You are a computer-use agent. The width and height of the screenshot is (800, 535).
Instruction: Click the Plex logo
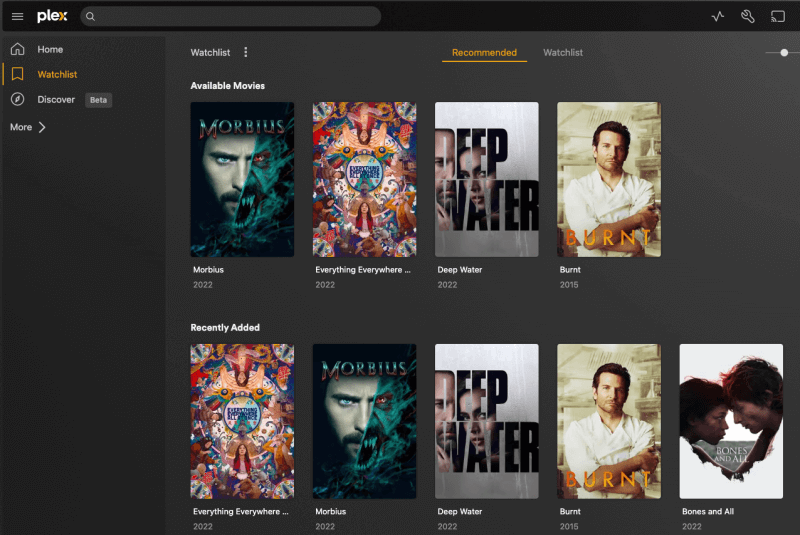(52, 16)
